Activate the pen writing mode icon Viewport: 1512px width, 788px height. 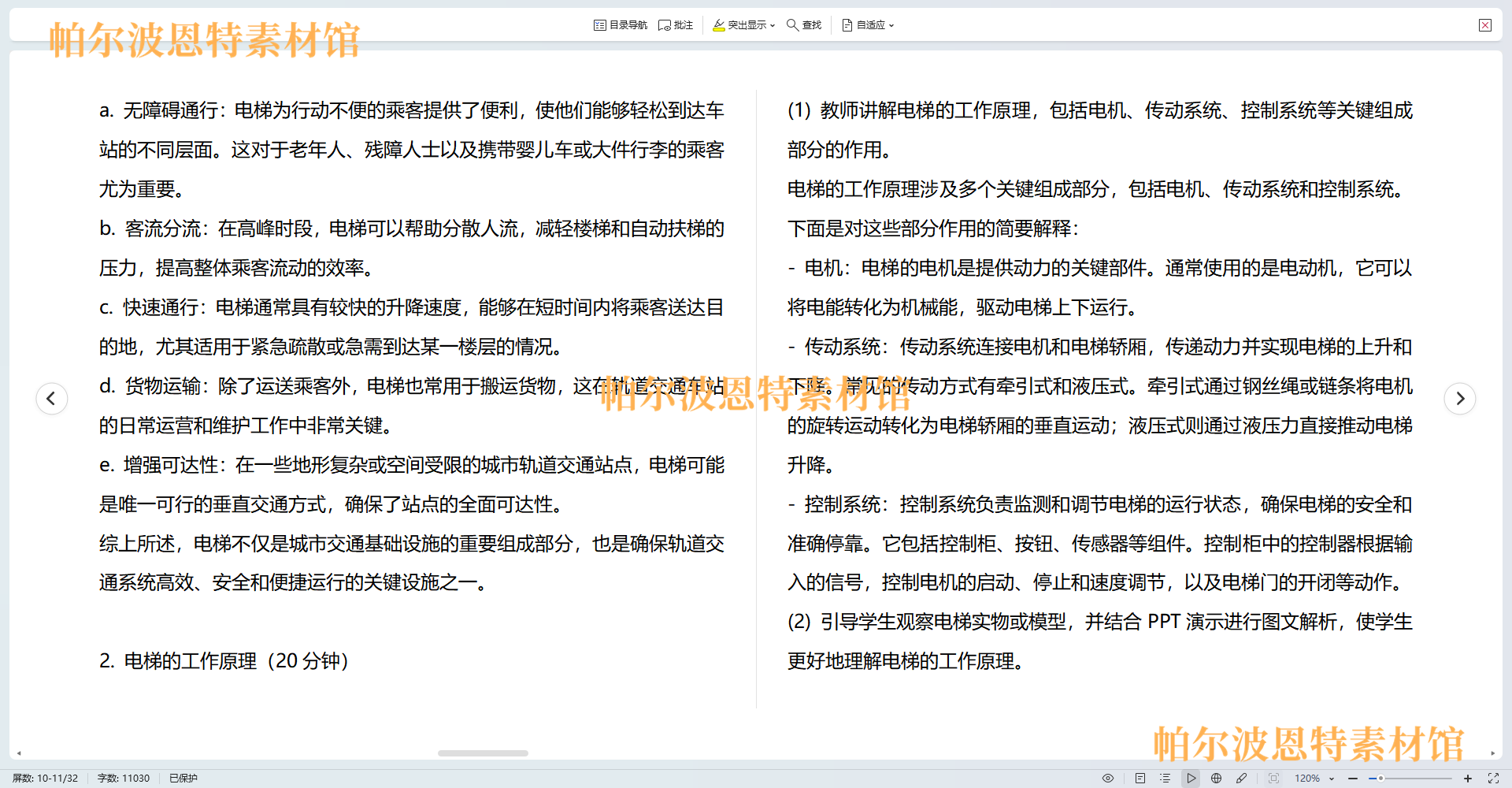pyautogui.click(x=1242, y=778)
